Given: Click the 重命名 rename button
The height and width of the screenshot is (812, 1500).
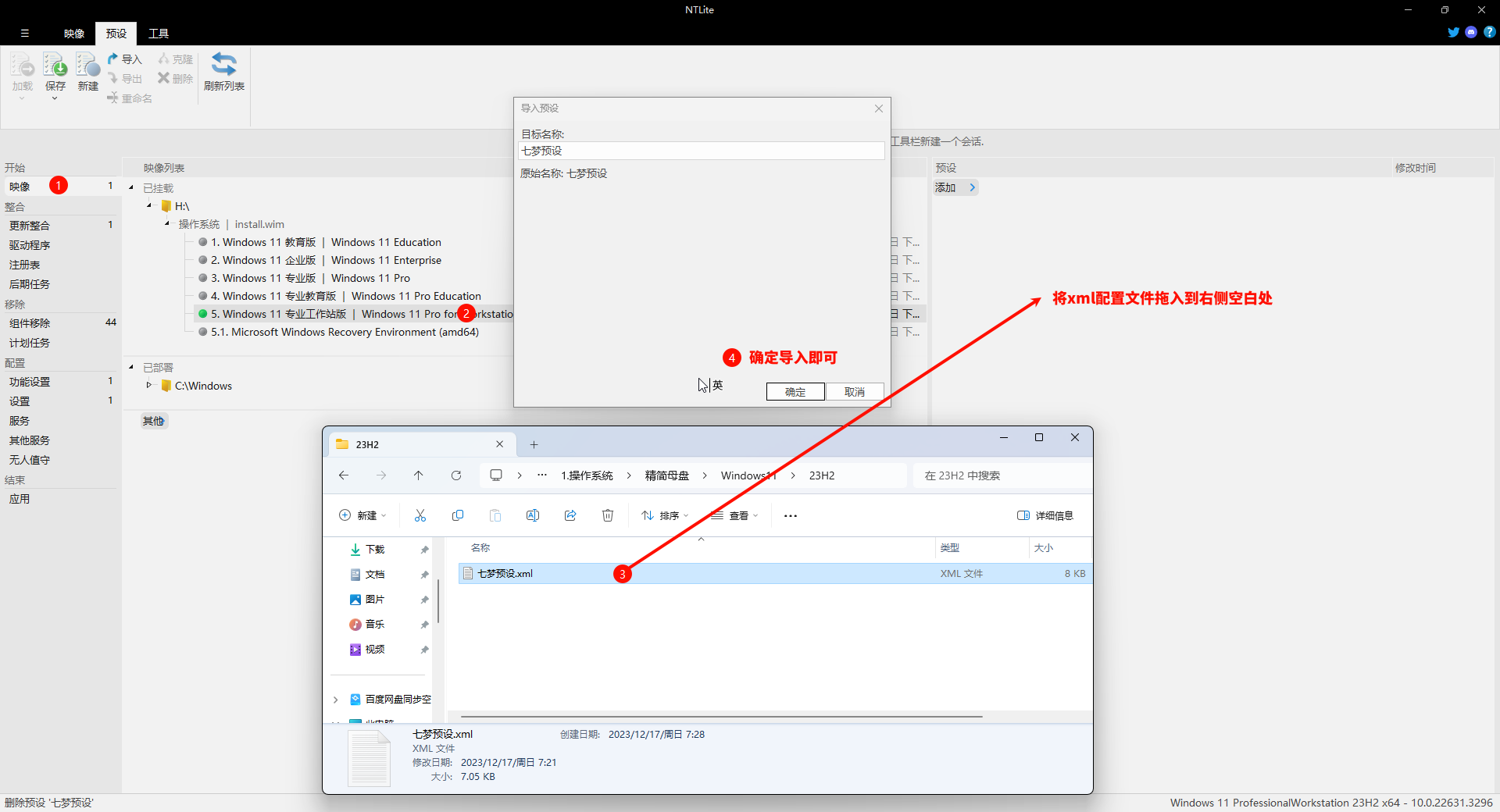Looking at the screenshot, I should 130,98.
